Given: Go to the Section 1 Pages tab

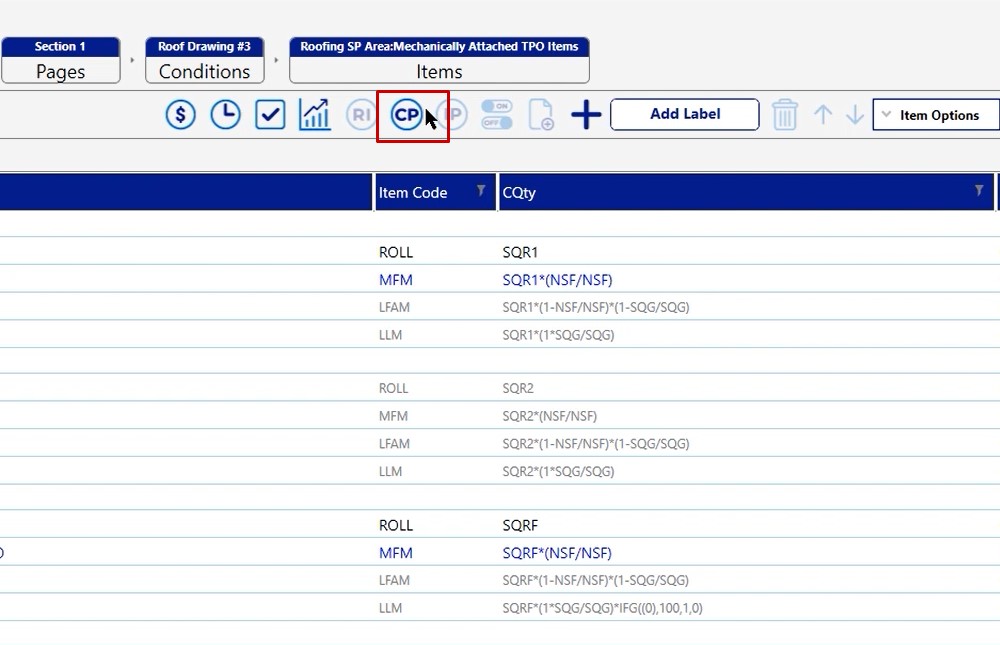Looking at the screenshot, I should tap(60, 61).
